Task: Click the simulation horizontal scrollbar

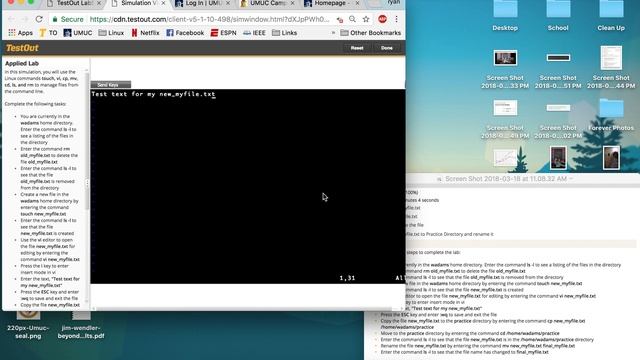Action: (x=245, y=309)
